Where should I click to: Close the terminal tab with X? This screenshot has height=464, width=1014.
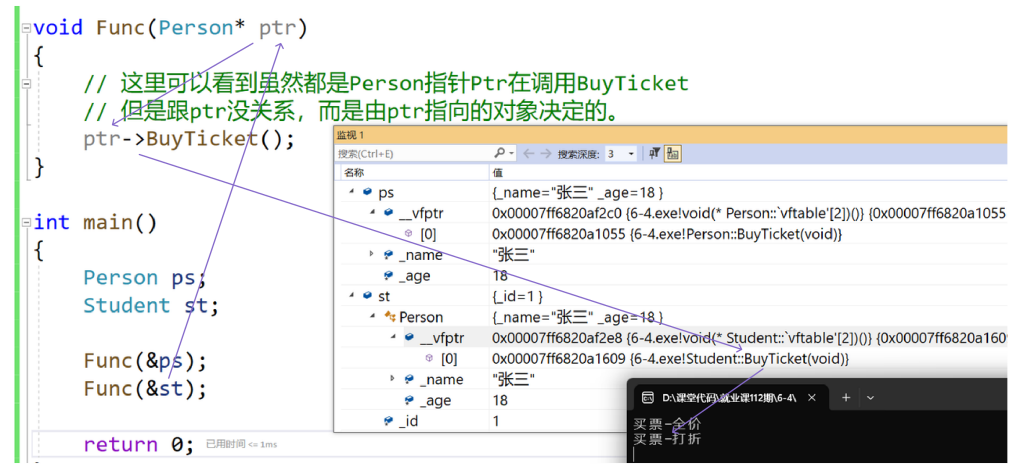[813, 397]
